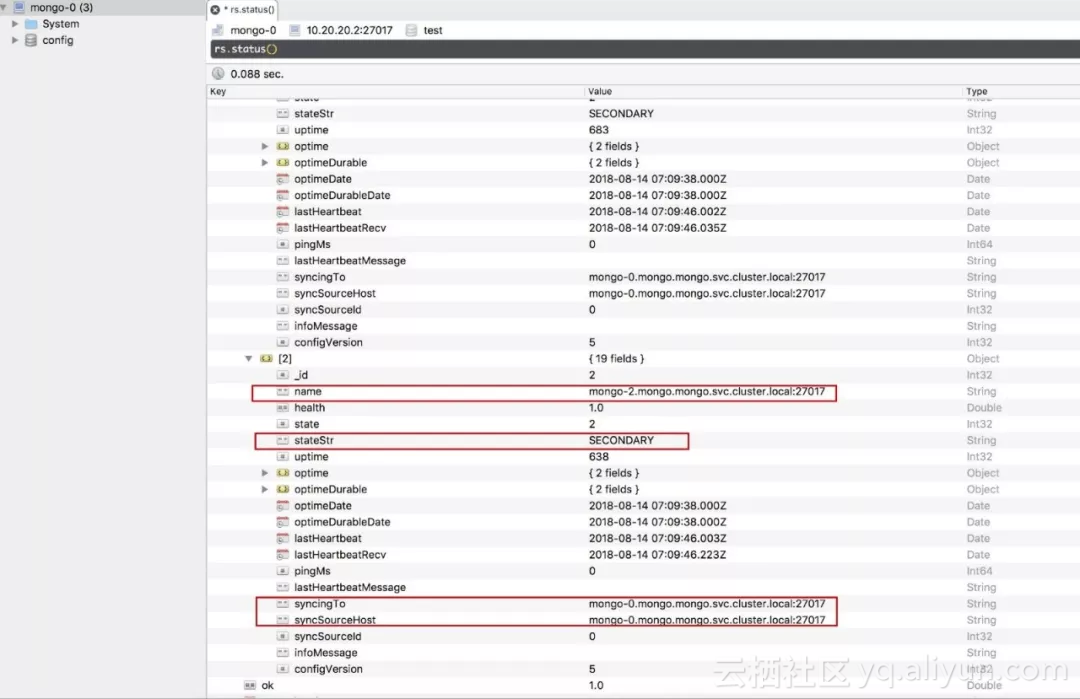The image size is (1080, 699).
Task: Click the object icon of optime under member [2]
Action: (282, 472)
